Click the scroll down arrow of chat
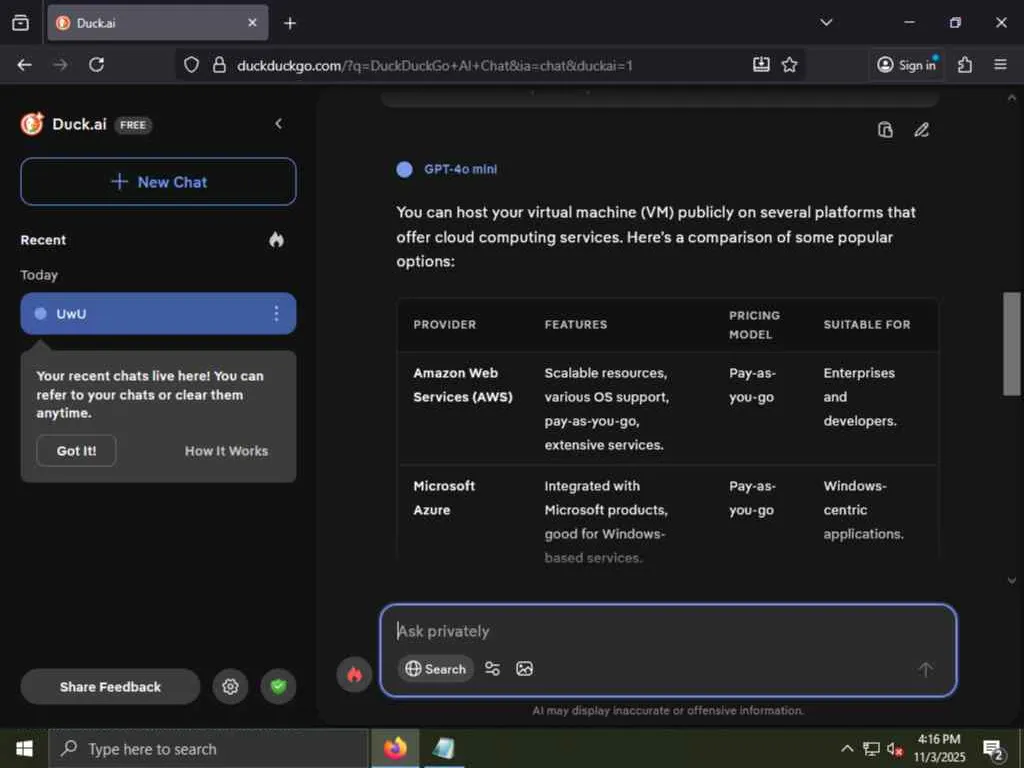 [1012, 580]
